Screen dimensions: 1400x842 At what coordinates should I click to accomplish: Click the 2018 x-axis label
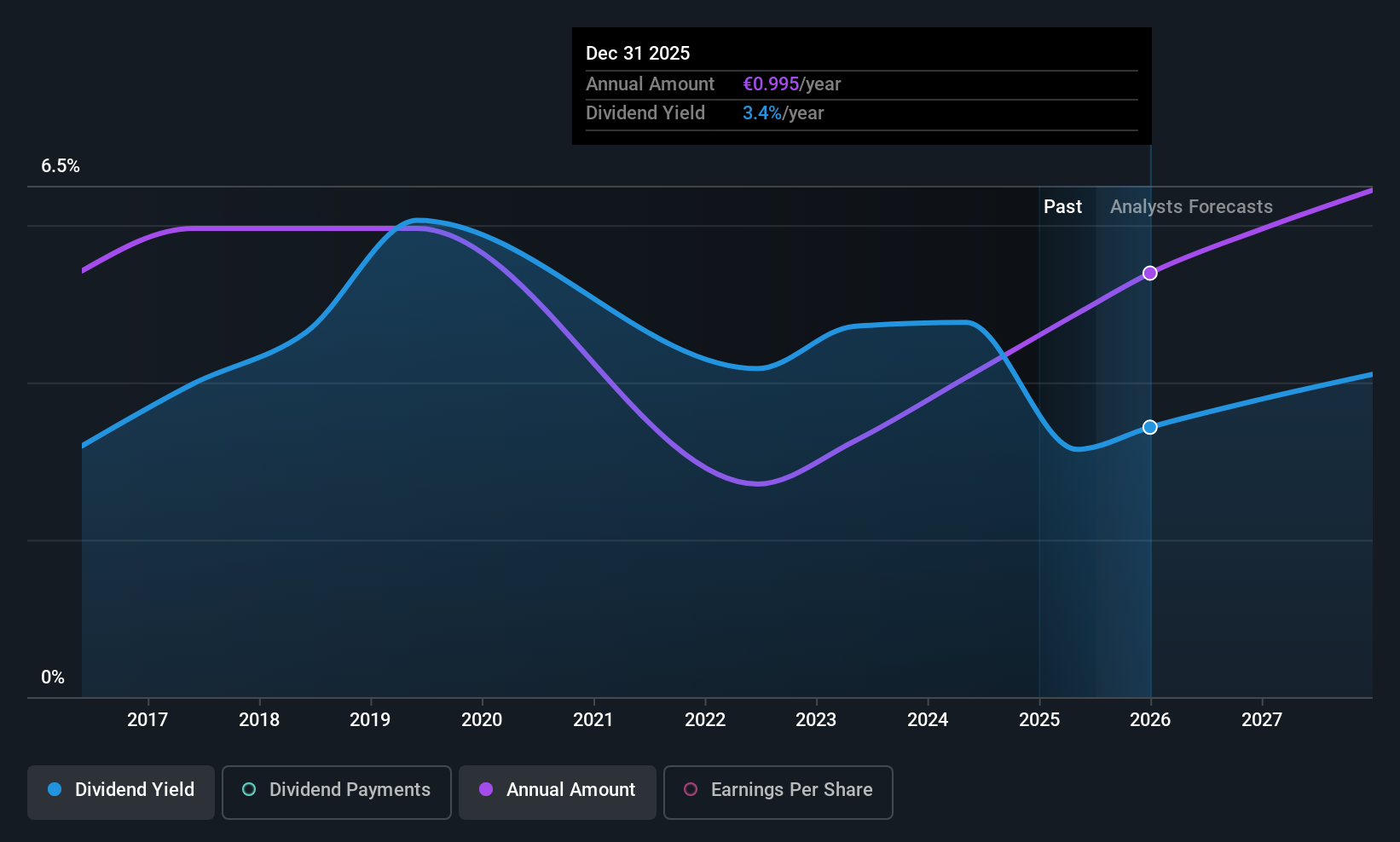259,720
